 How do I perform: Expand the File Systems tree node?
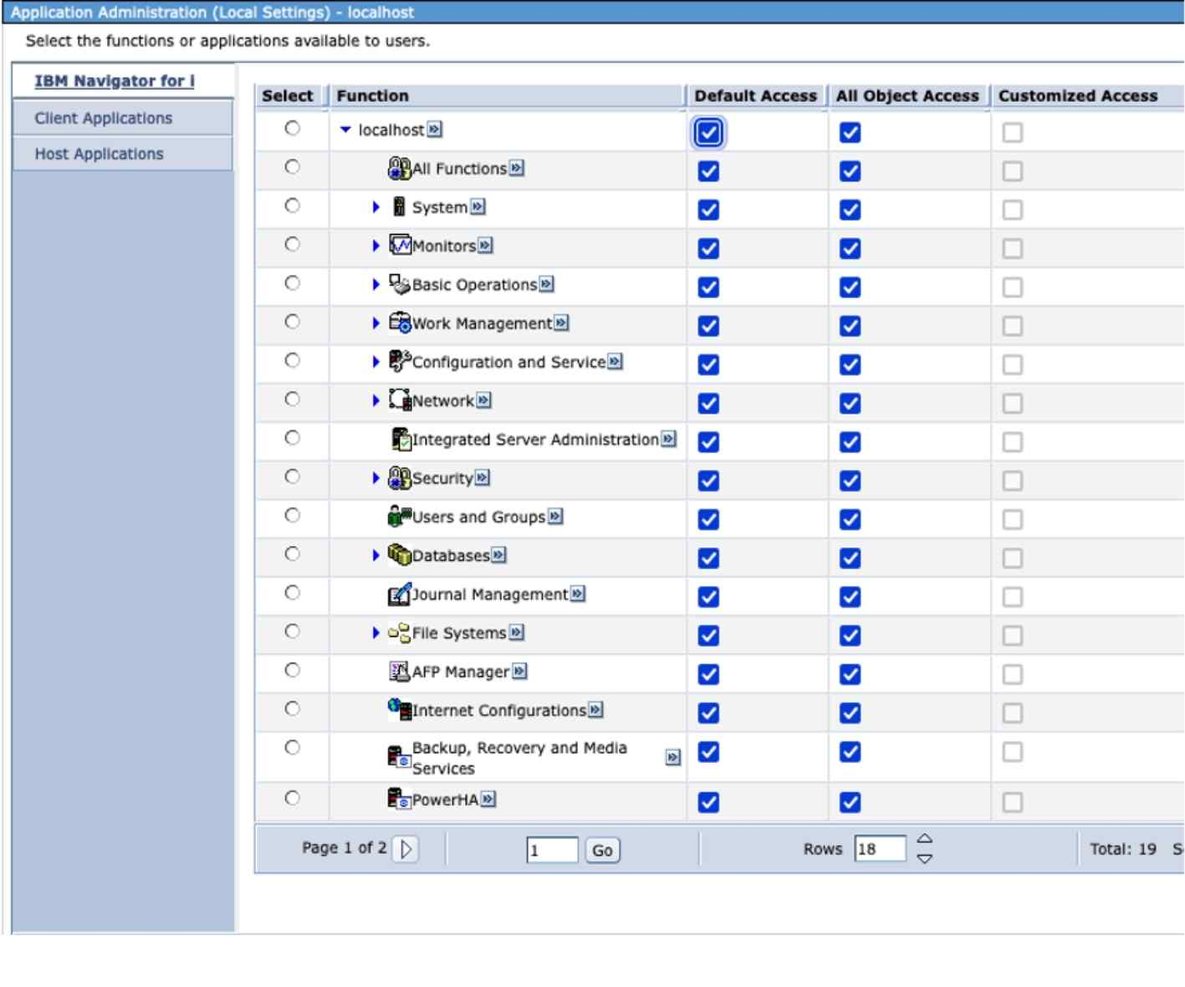[x=377, y=633]
